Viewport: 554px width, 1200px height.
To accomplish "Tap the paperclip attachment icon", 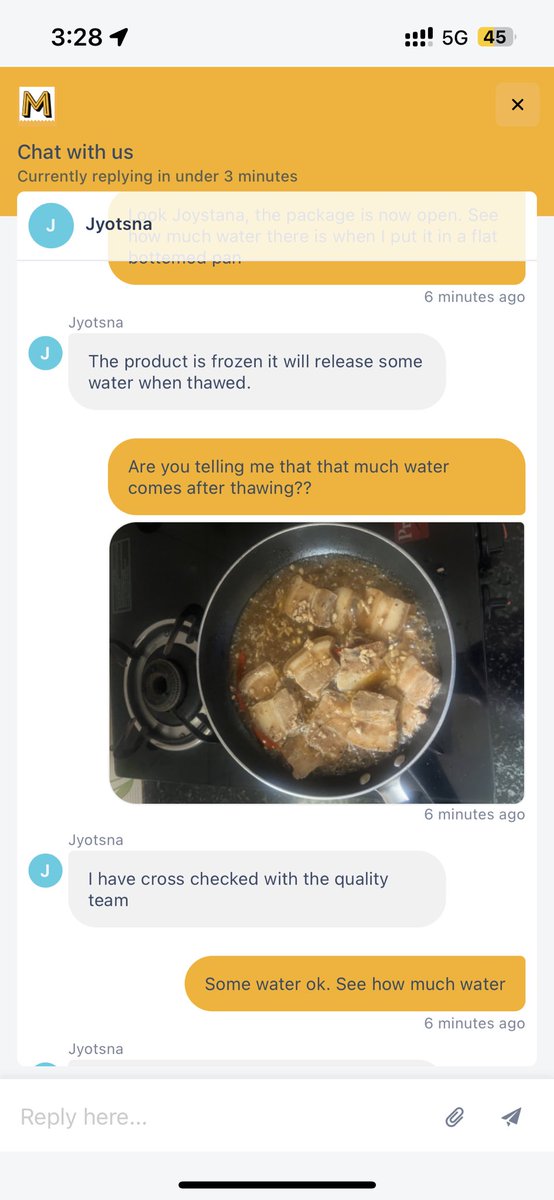I will [x=455, y=1117].
